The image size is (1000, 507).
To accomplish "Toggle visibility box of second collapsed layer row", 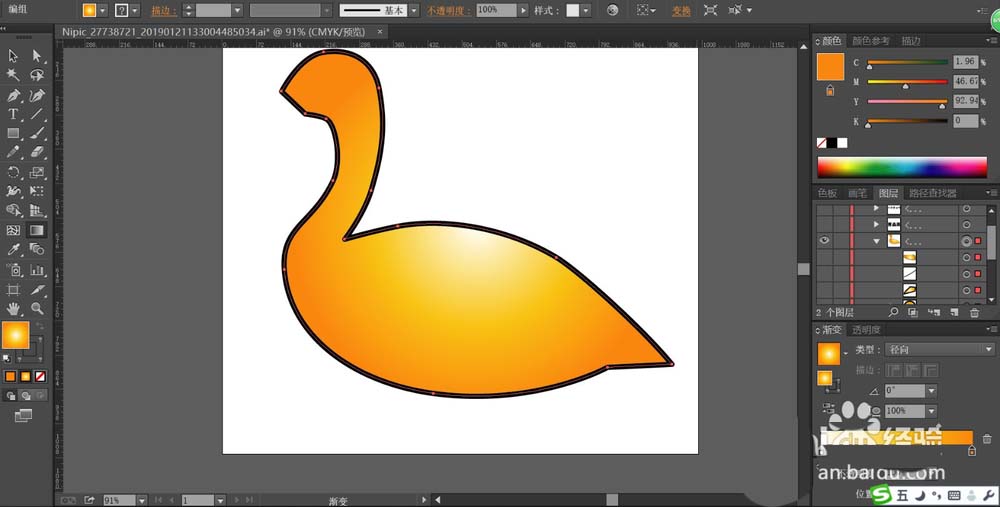I will tap(824, 224).
